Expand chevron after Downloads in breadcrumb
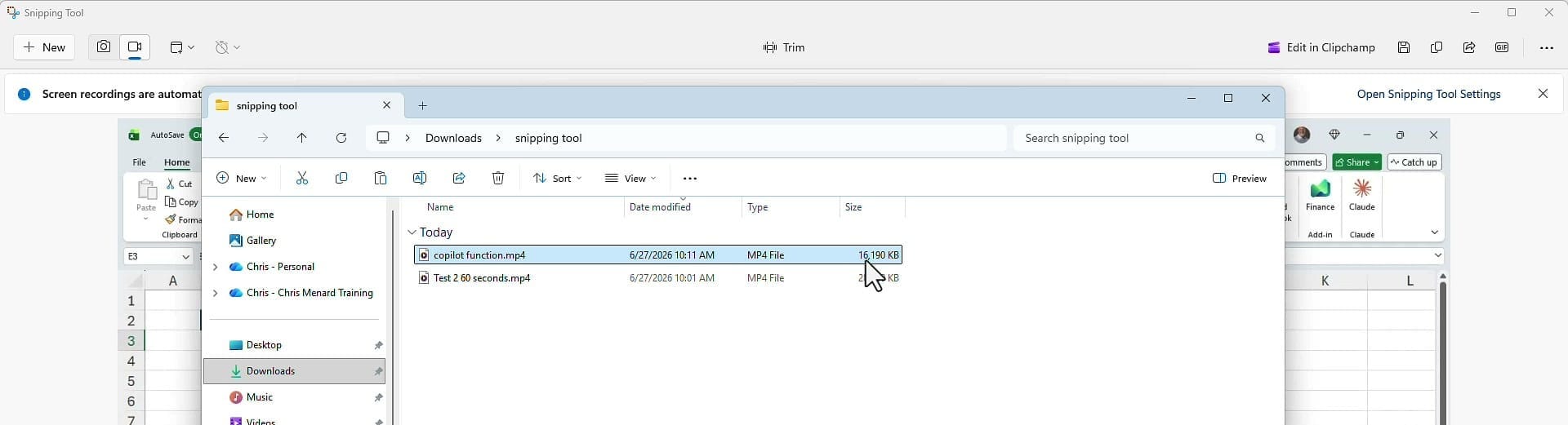This screenshot has width=1568, height=425. coord(498,138)
